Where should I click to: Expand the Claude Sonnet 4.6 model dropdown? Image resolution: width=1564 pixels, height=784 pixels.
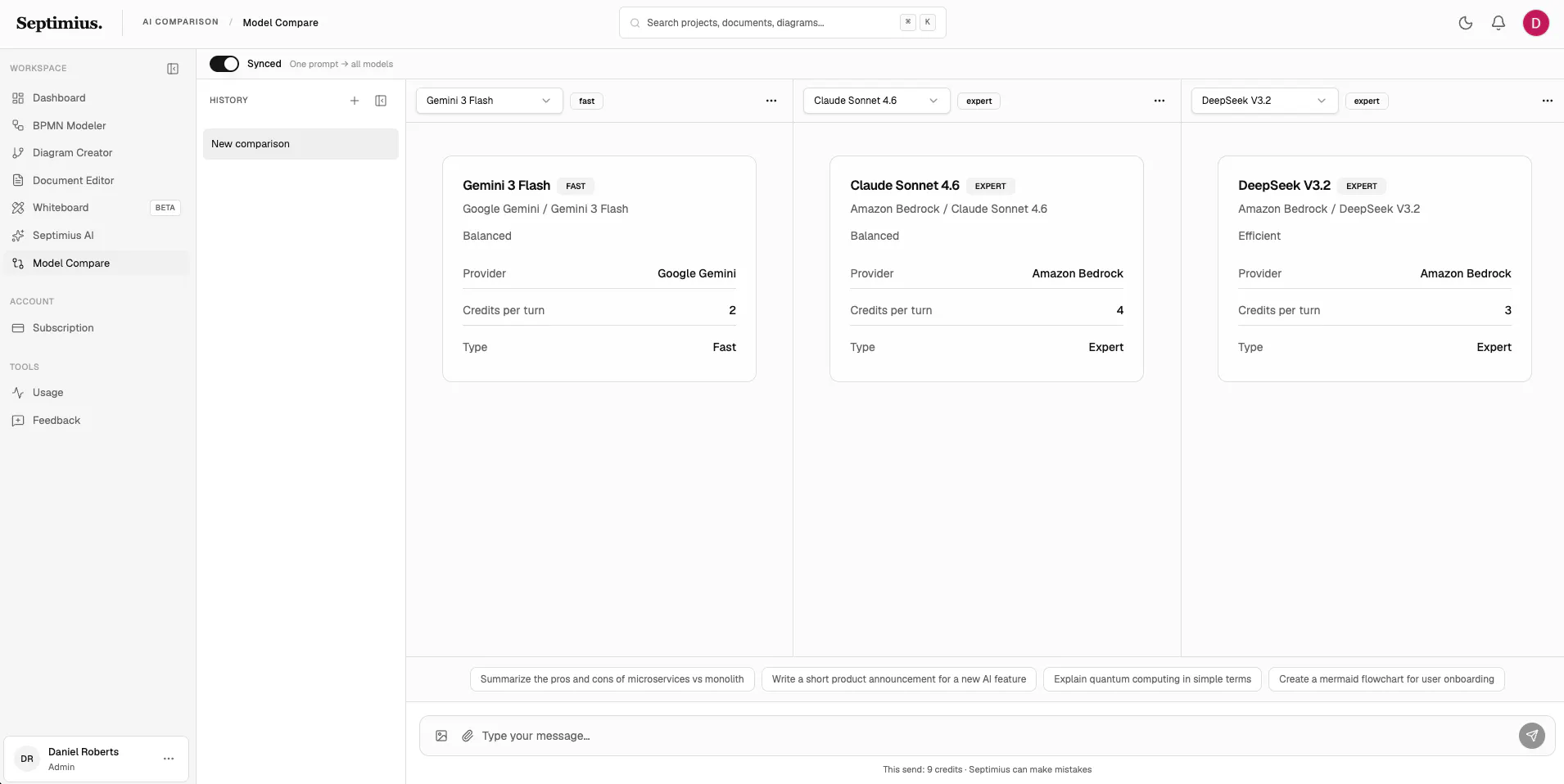pos(876,101)
